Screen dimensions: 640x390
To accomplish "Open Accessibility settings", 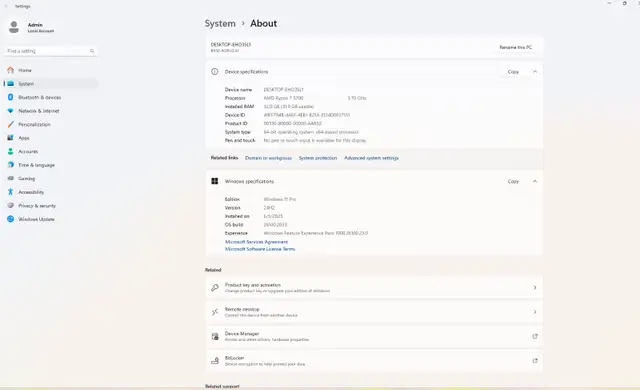I will click(x=51, y=192).
